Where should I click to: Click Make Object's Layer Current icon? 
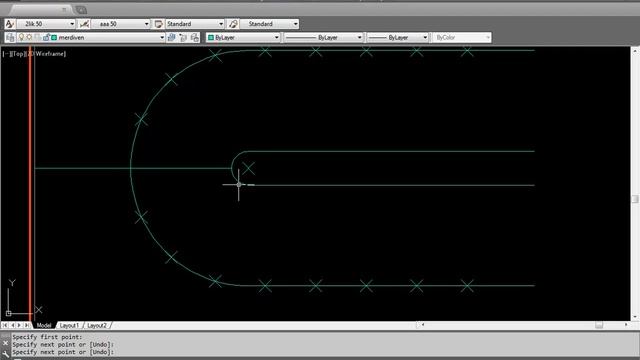(x=171, y=38)
